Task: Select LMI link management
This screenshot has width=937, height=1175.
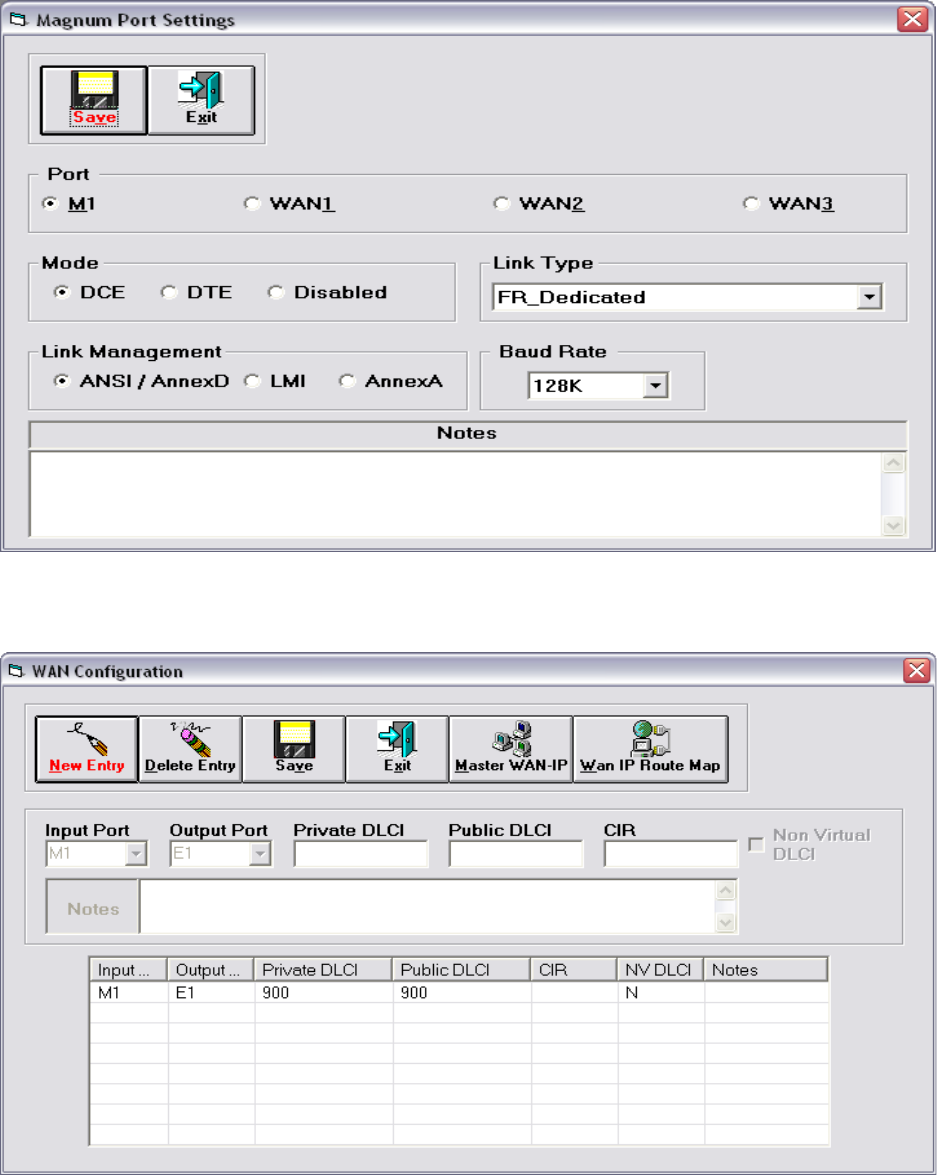Action: tap(253, 381)
